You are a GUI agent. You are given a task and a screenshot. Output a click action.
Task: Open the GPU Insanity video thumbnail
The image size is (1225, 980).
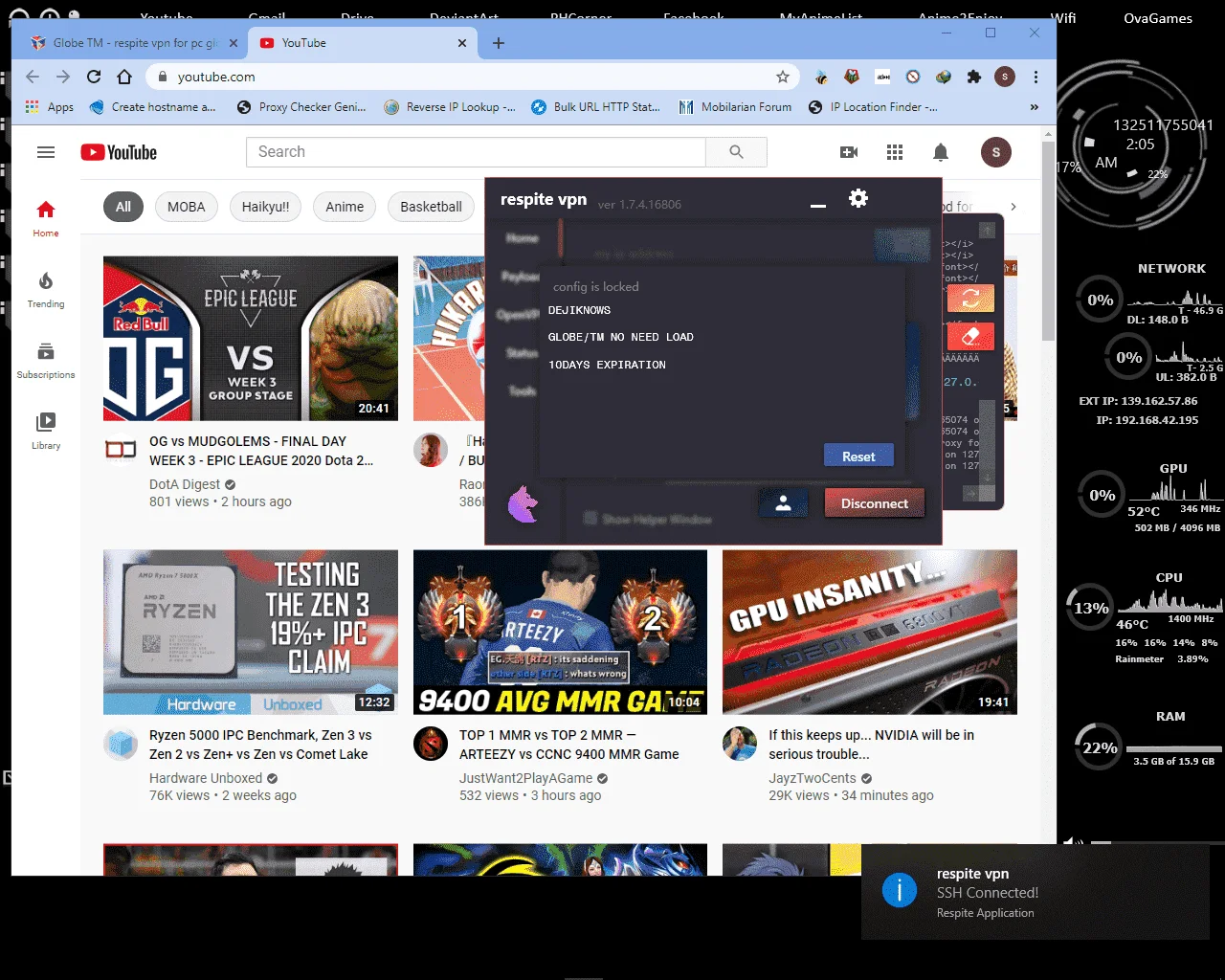tap(870, 632)
